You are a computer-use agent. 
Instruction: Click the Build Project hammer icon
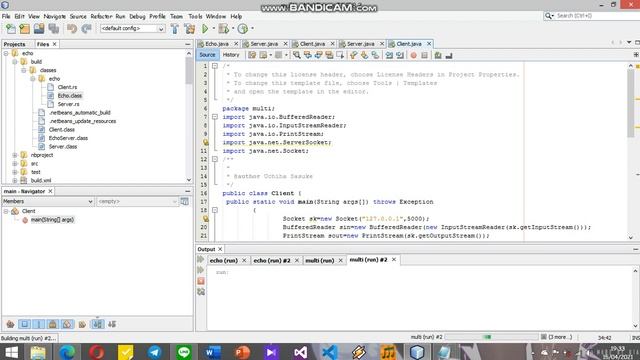click(175, 29)
